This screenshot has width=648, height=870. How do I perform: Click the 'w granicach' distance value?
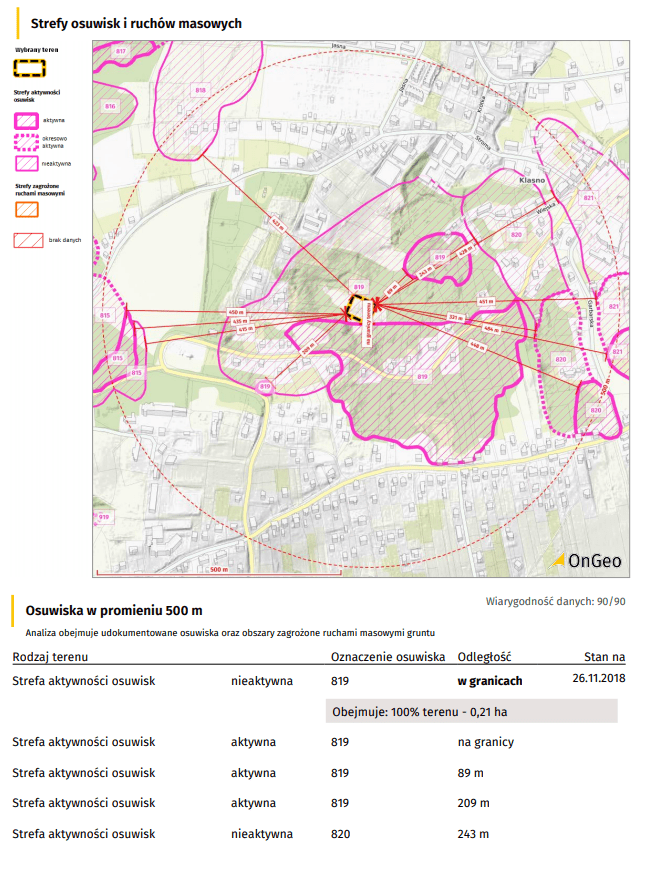tap(489, 680)
